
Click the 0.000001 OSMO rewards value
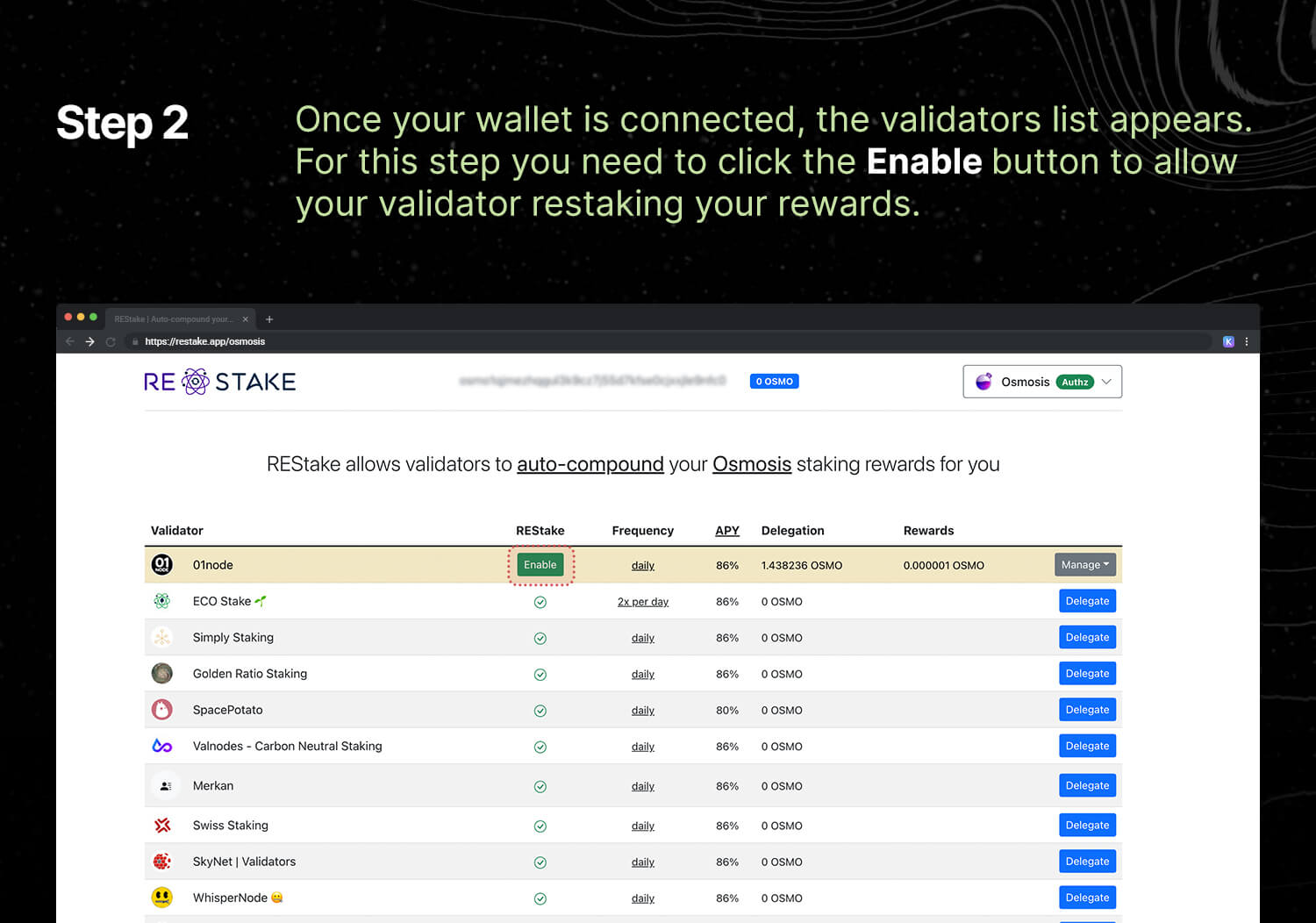[x=944, y=566]
